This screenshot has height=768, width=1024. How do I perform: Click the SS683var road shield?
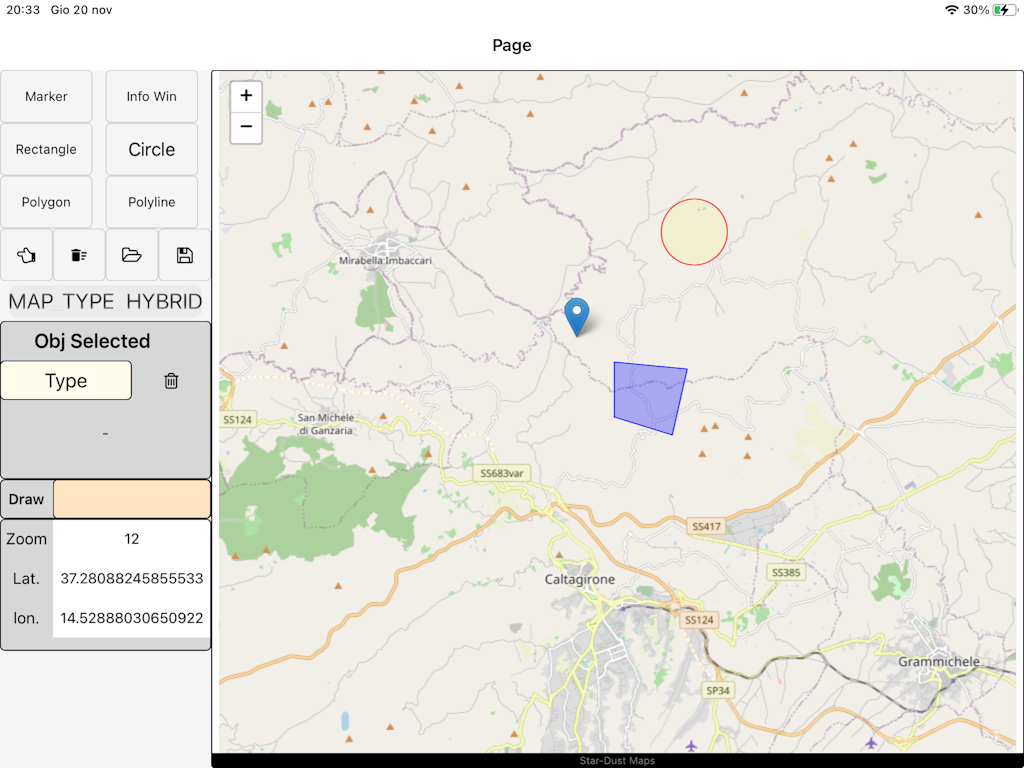pyautogui.click(x=502, y=473)
